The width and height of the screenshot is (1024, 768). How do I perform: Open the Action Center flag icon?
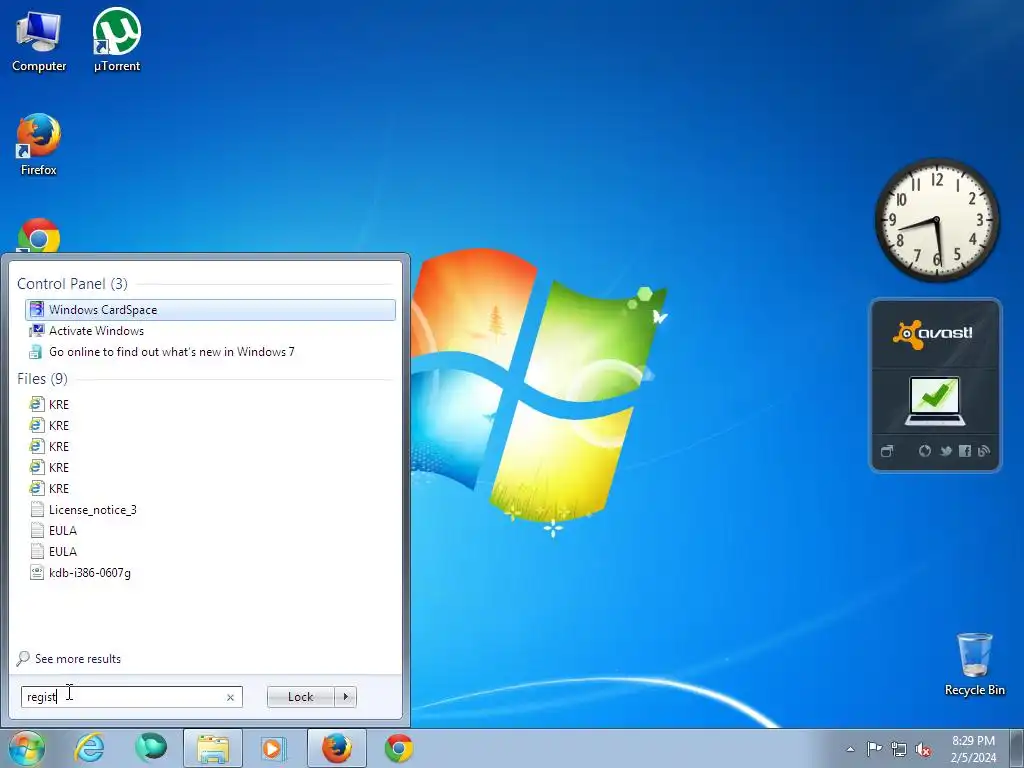coord(874,749)
